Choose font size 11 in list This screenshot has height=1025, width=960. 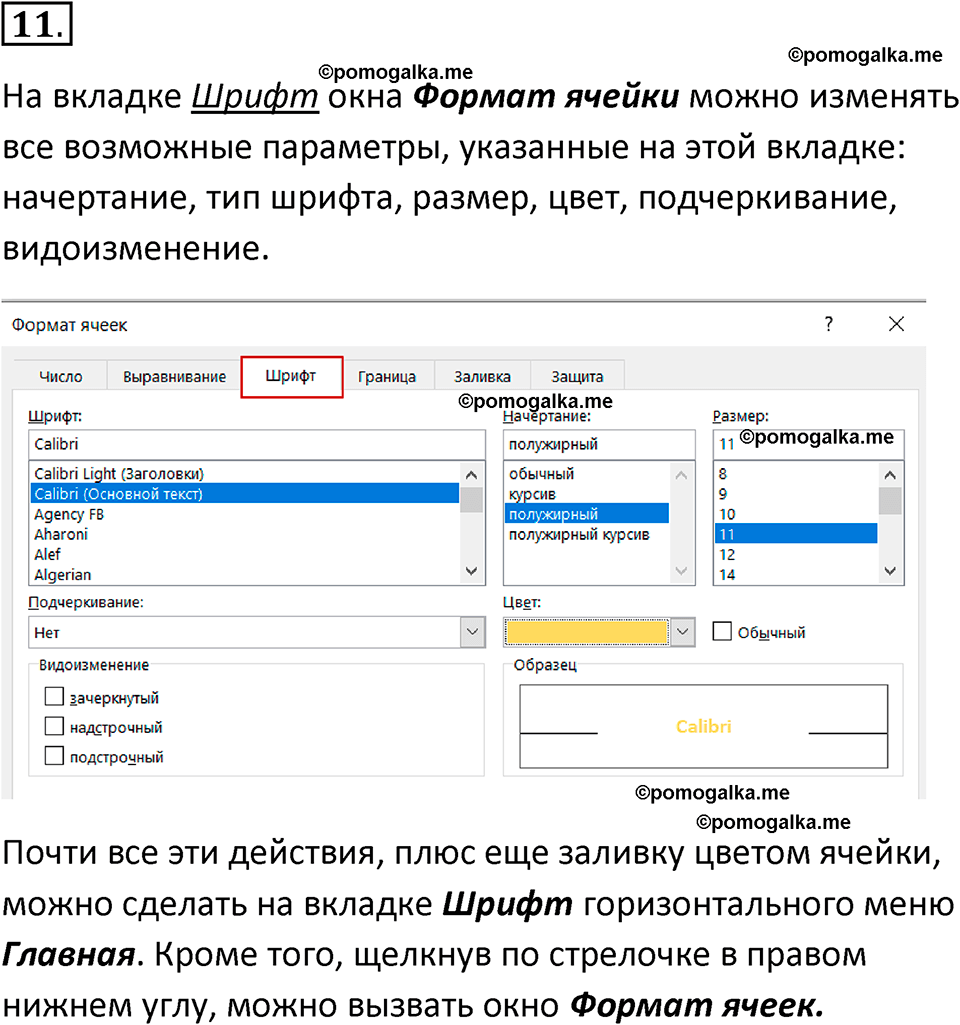(796, 534)
